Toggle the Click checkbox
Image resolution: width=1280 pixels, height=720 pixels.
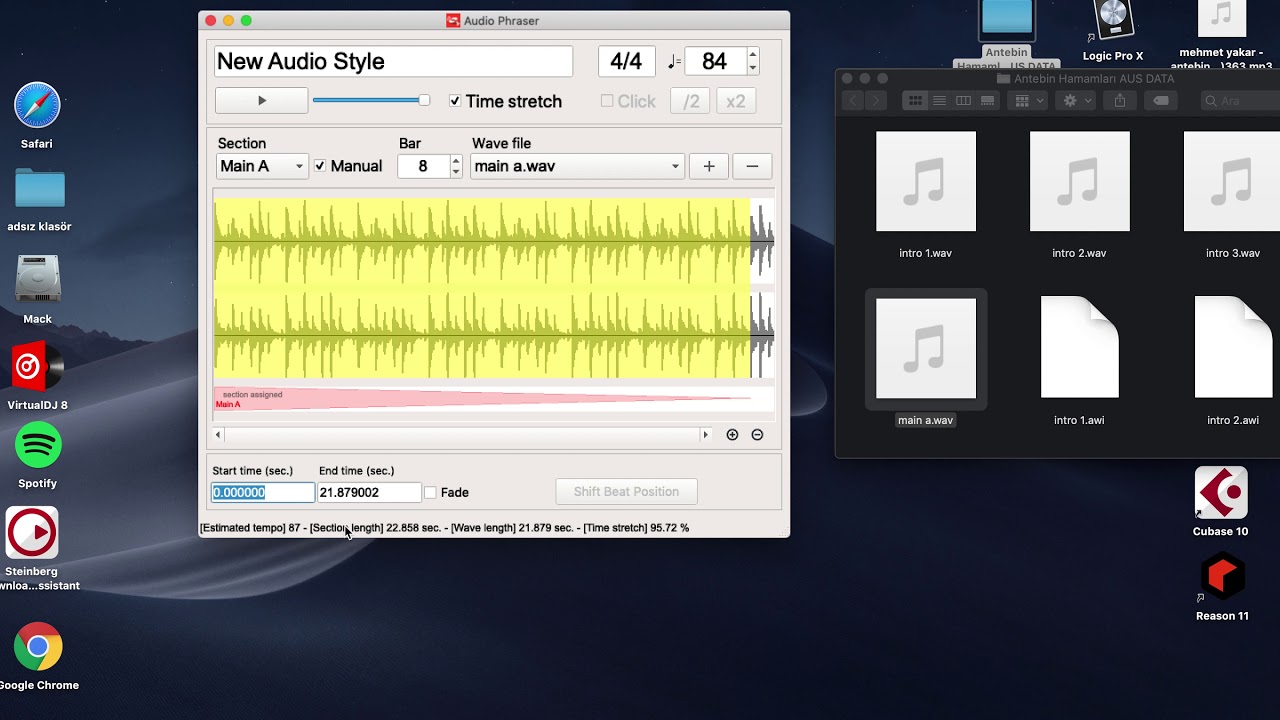[x=607, y=101]
